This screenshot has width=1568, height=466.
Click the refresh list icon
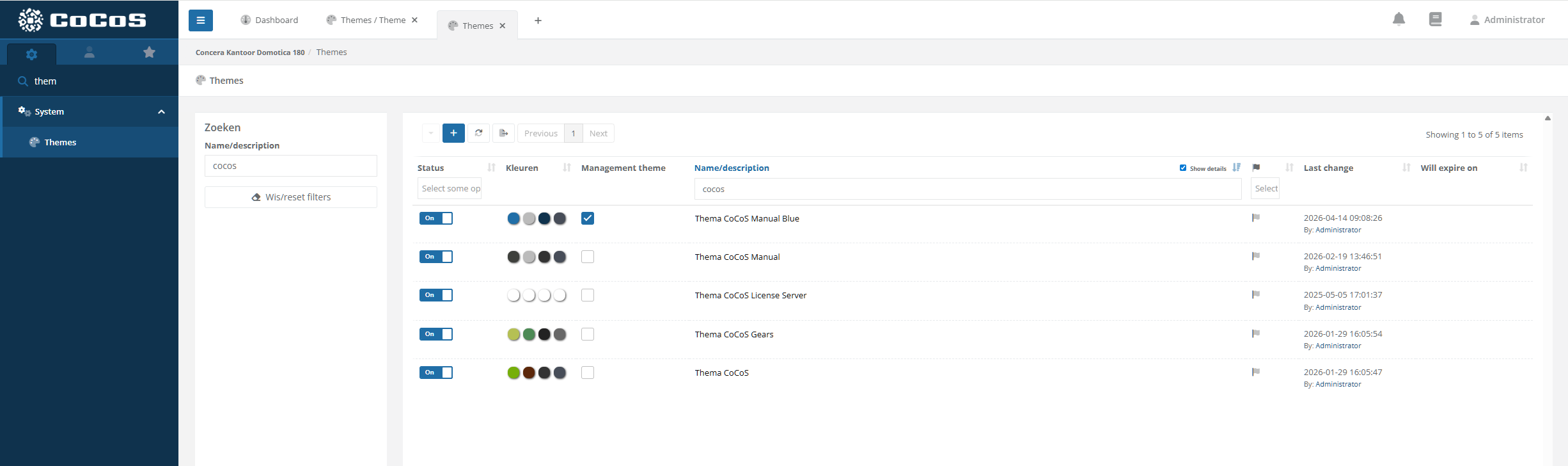point(478,133)
